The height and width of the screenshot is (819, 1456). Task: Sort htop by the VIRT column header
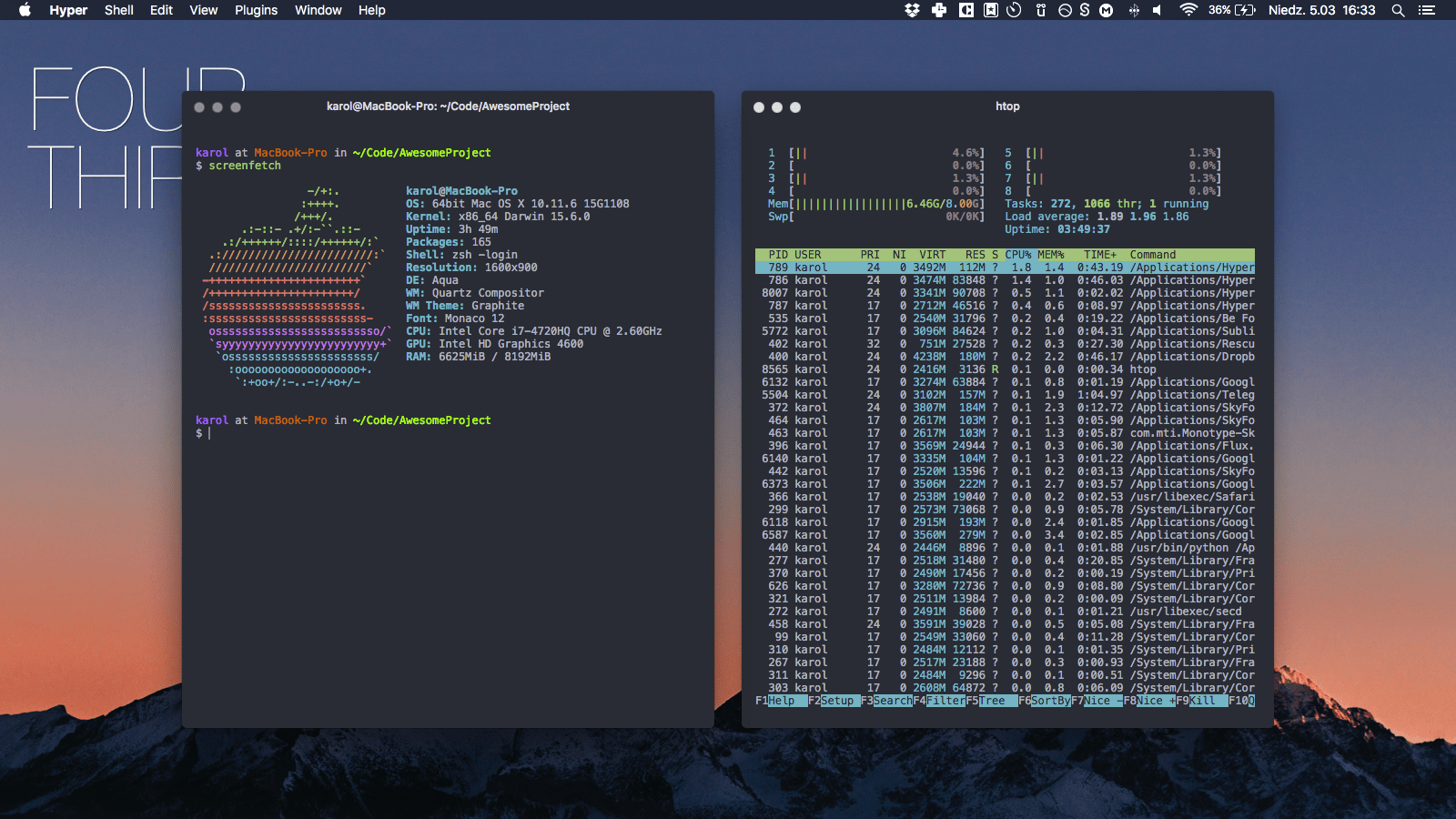coord(933,255)
